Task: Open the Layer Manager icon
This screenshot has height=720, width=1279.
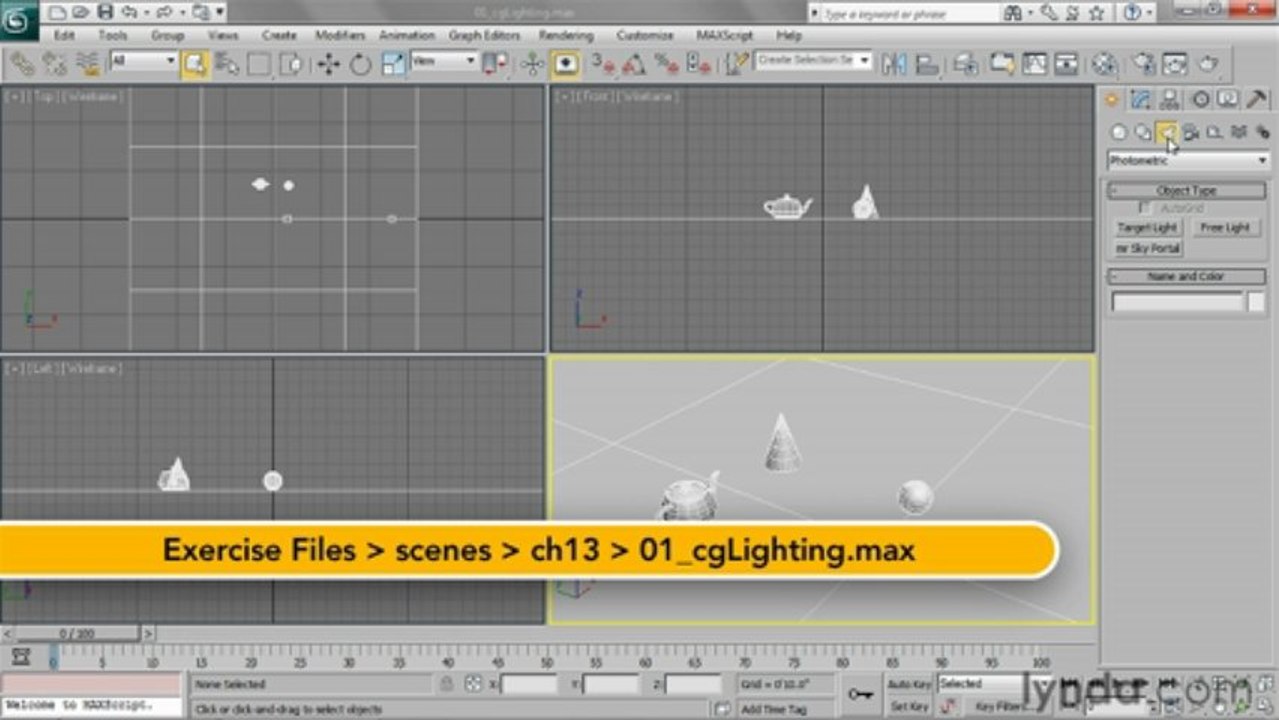Action: [965, 64]
